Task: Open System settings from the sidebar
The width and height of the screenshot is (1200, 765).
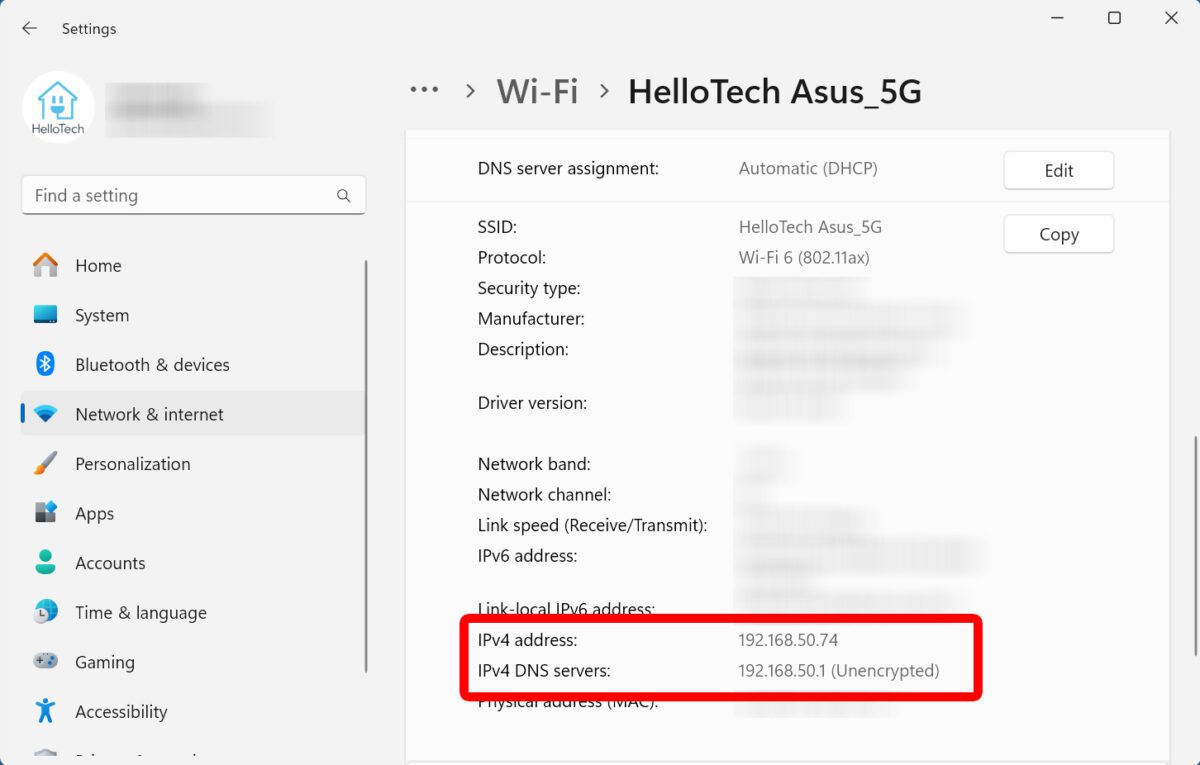Action: (45, 315)
